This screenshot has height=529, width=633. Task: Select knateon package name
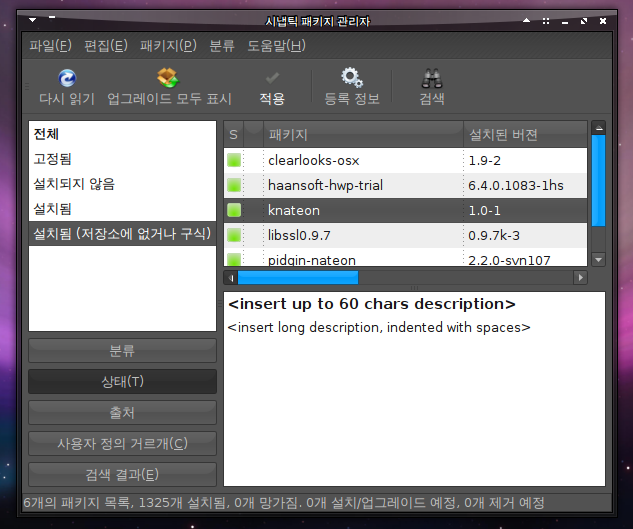294,211
